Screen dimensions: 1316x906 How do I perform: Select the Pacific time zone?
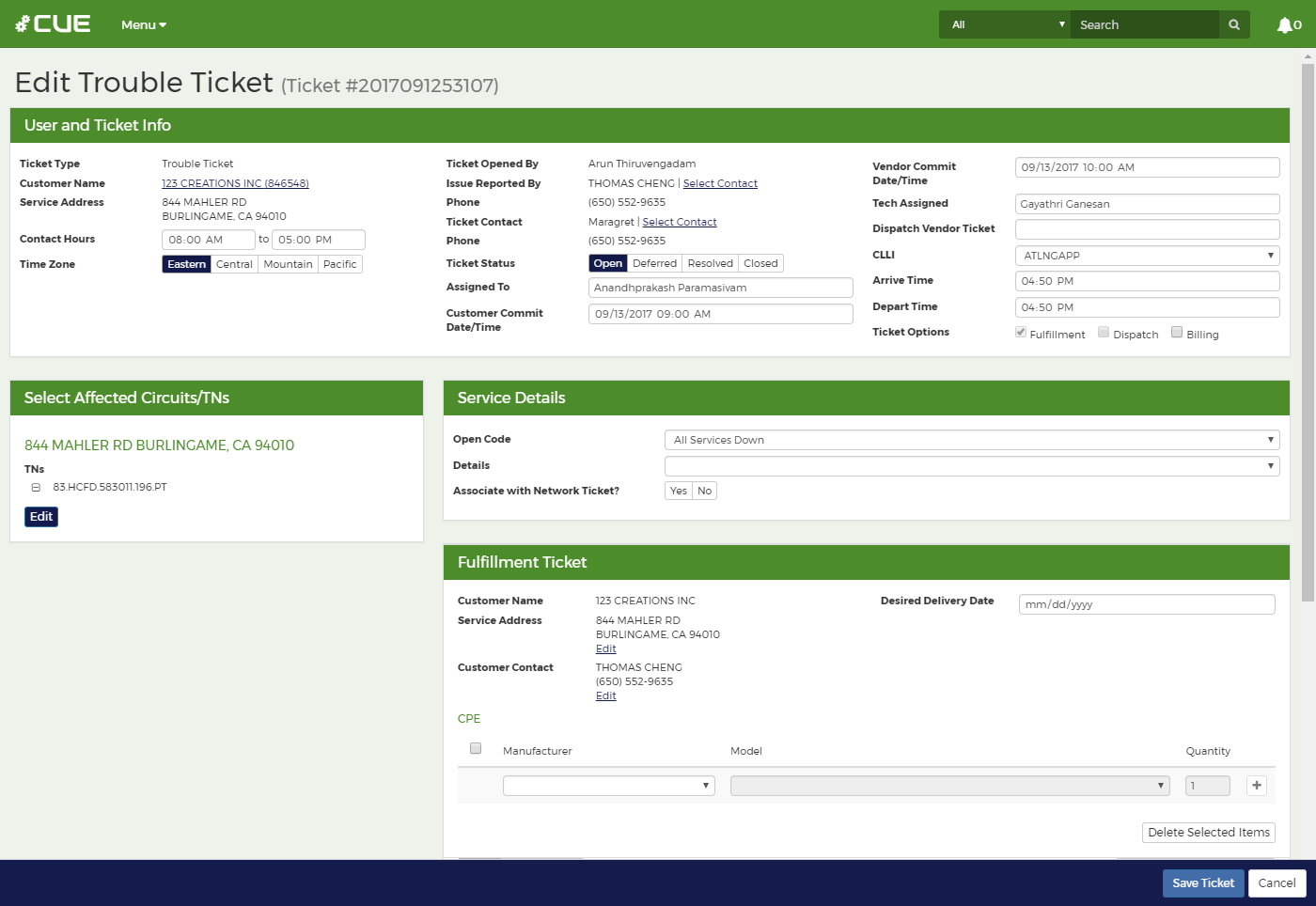click(339, 265)
